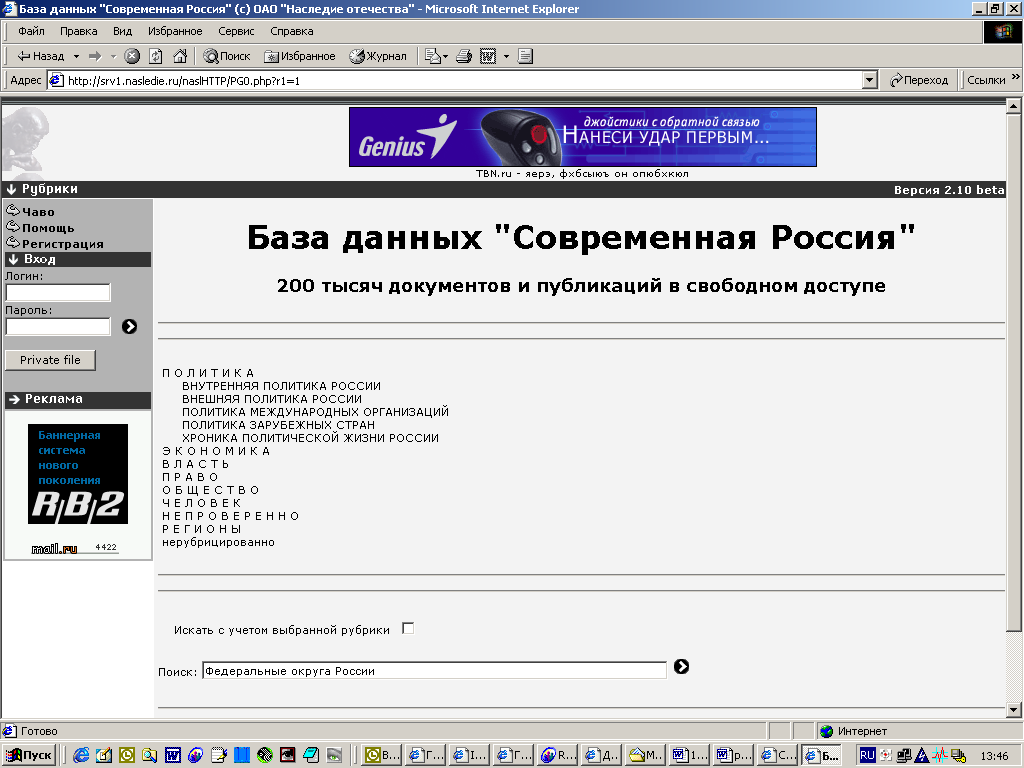This screenshot has height=768, width=1024.
Task: Open ВНУТРЕННЯЯ ПОЛИТИКА РОССИИ subrubric
Action: click(x=281, y=386)
